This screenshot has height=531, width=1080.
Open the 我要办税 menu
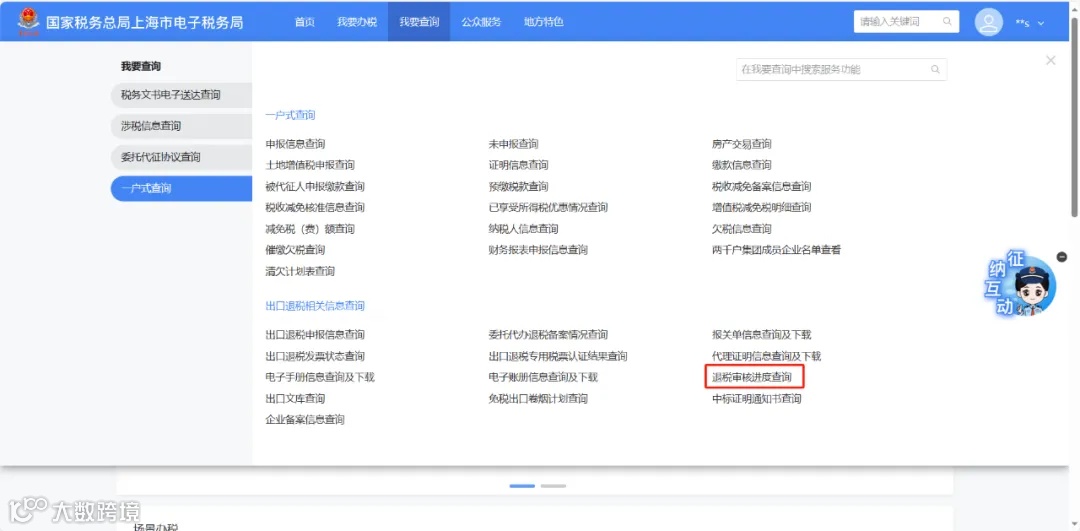(357, 21)
